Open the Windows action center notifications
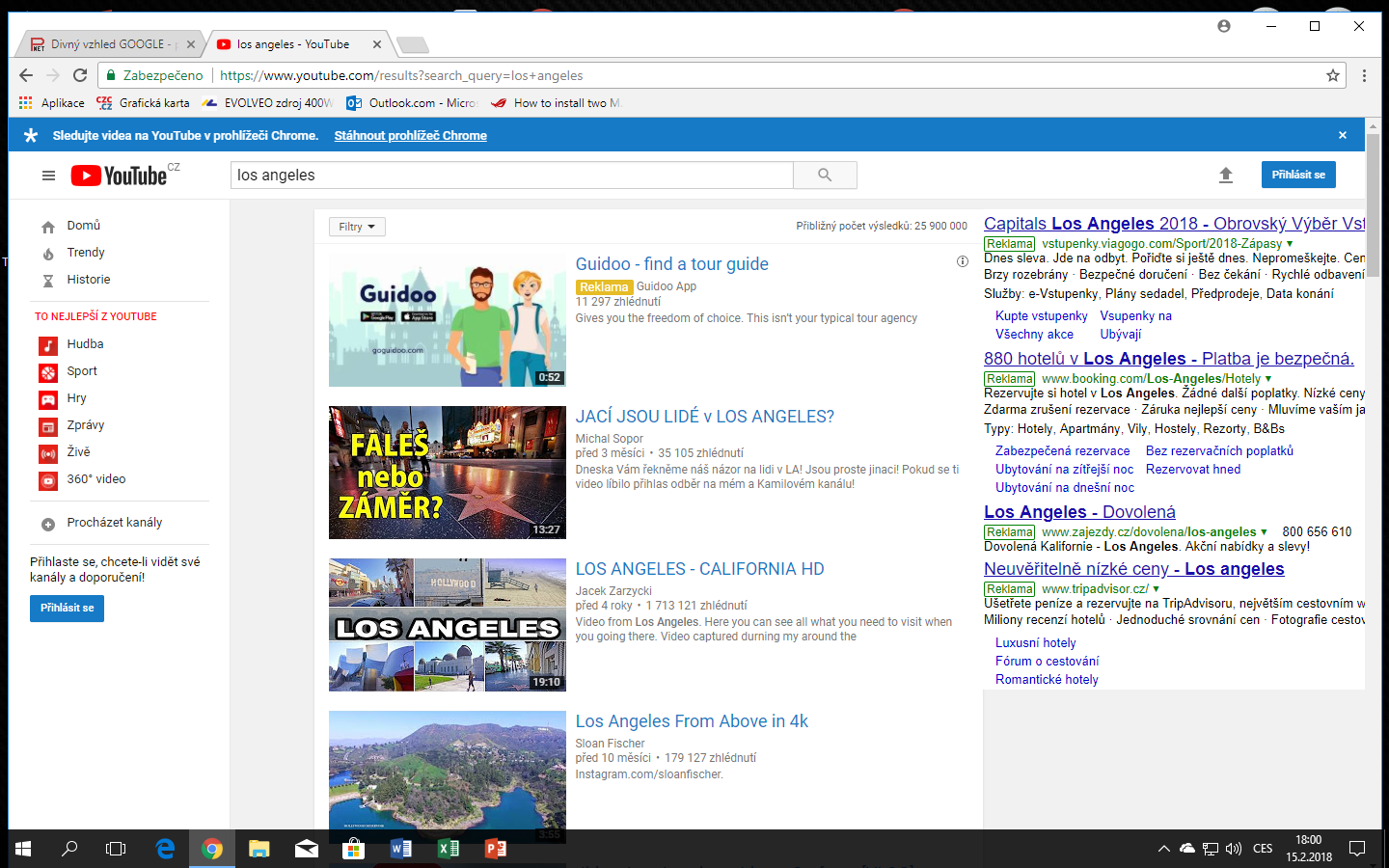 1357,849
